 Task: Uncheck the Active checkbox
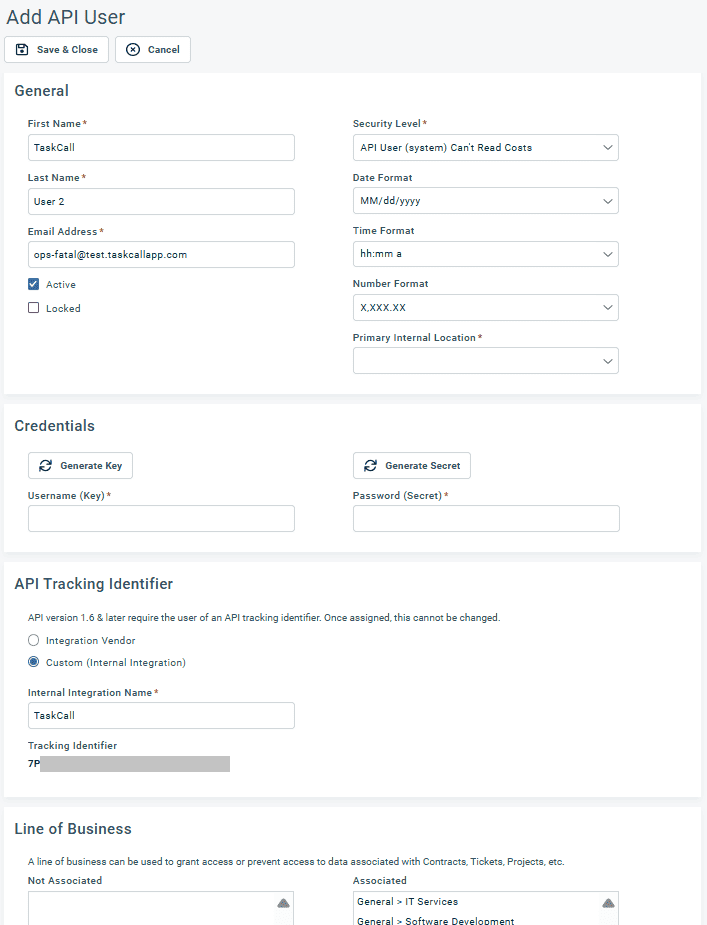34,284
